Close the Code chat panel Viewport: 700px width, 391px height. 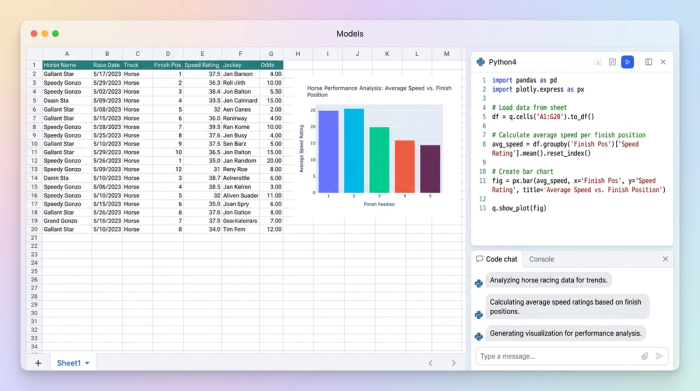pyautogui.click(x=665, y=259)
